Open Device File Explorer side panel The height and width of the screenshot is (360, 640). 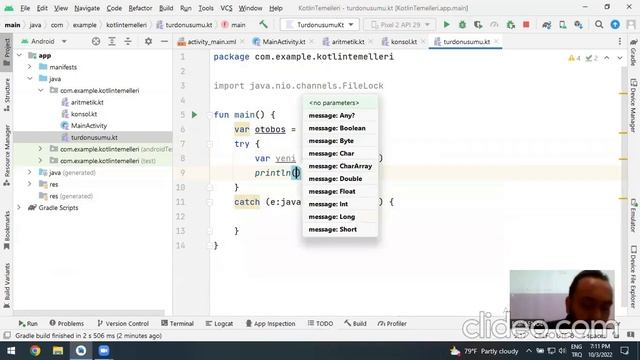click(x=633, y=276)
